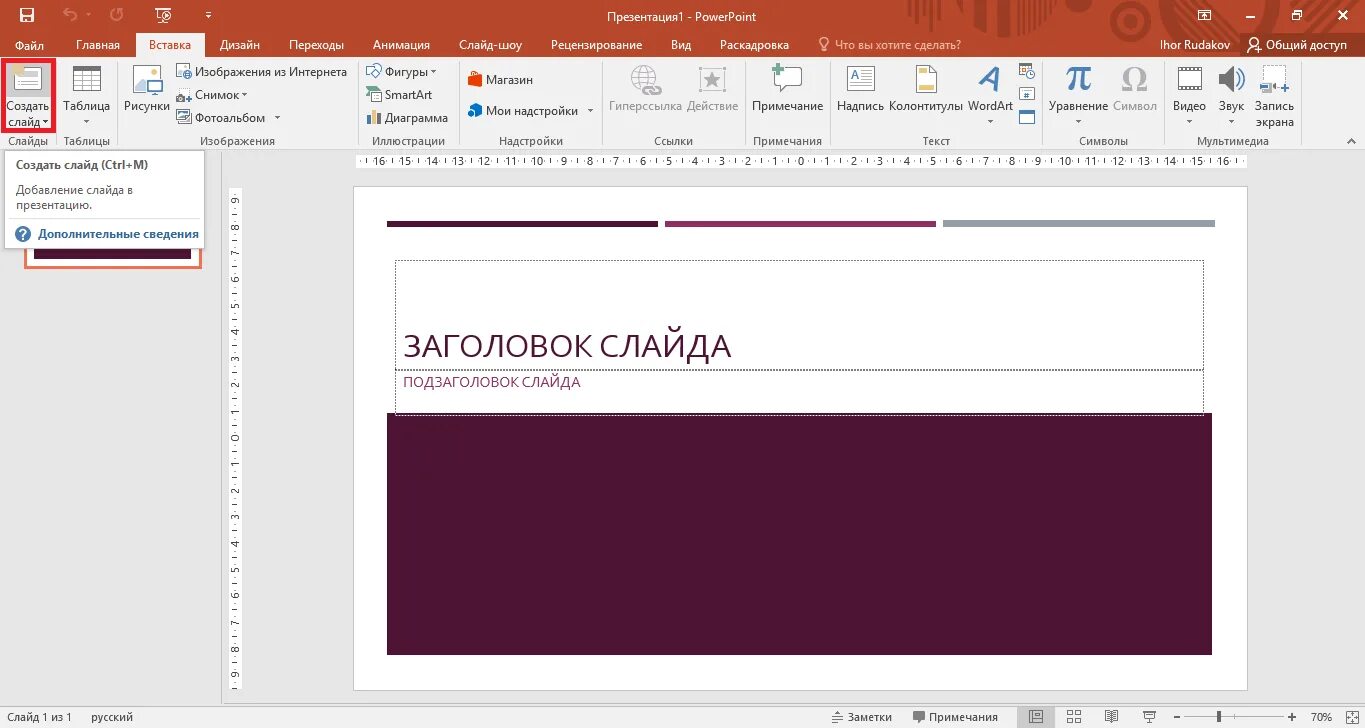Expand the Уравнение dropdown arrow
Image resolution: width=1365 pixels, height=728 pixels.
point(1078,122)
